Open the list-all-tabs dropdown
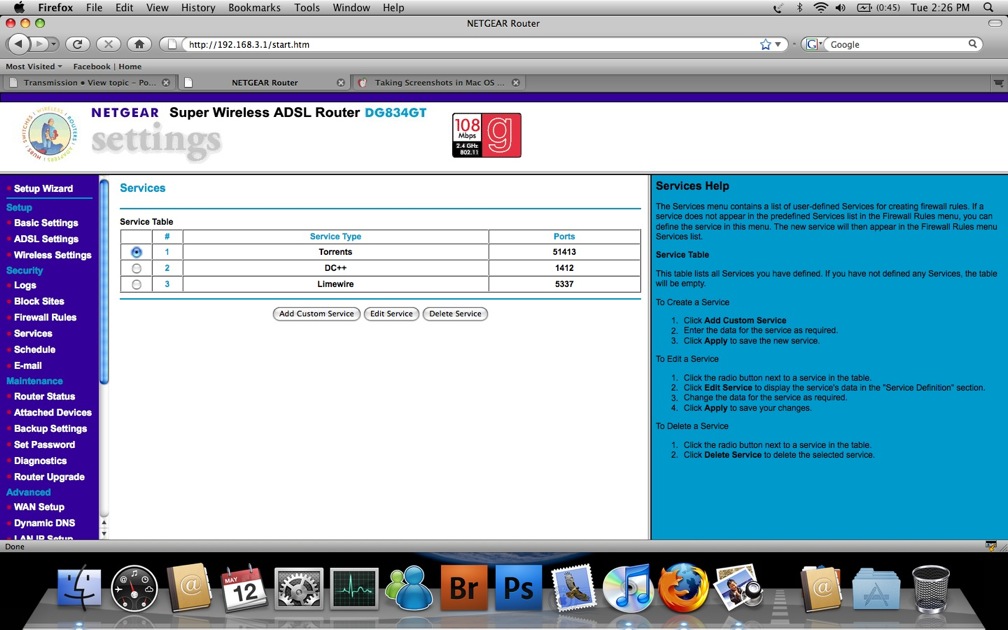 pyautogui.click(x=998, y=83)
